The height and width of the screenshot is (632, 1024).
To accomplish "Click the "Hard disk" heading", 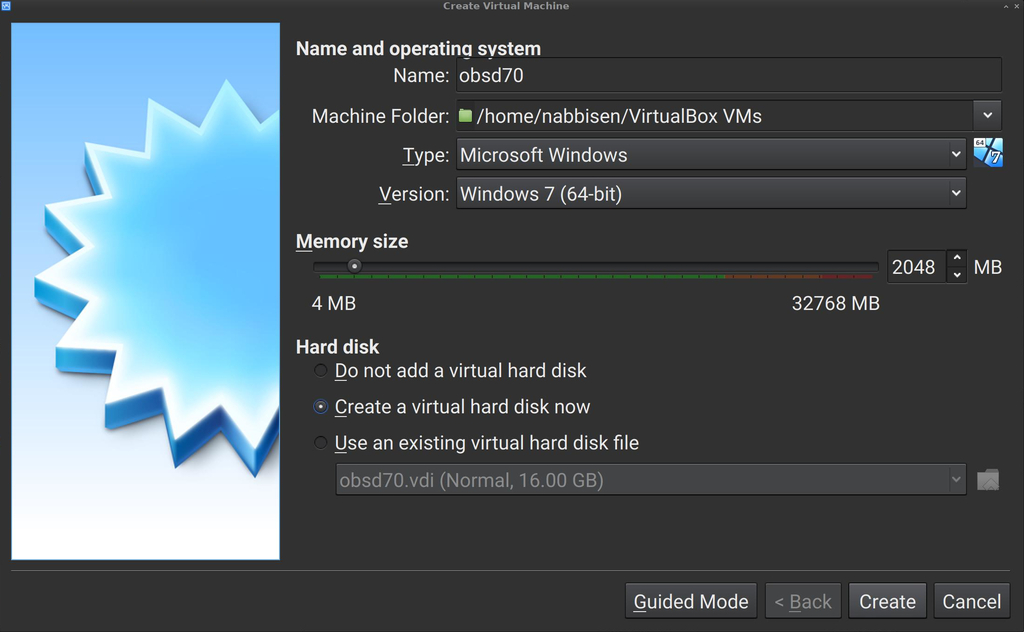I will tap(338, 347).
